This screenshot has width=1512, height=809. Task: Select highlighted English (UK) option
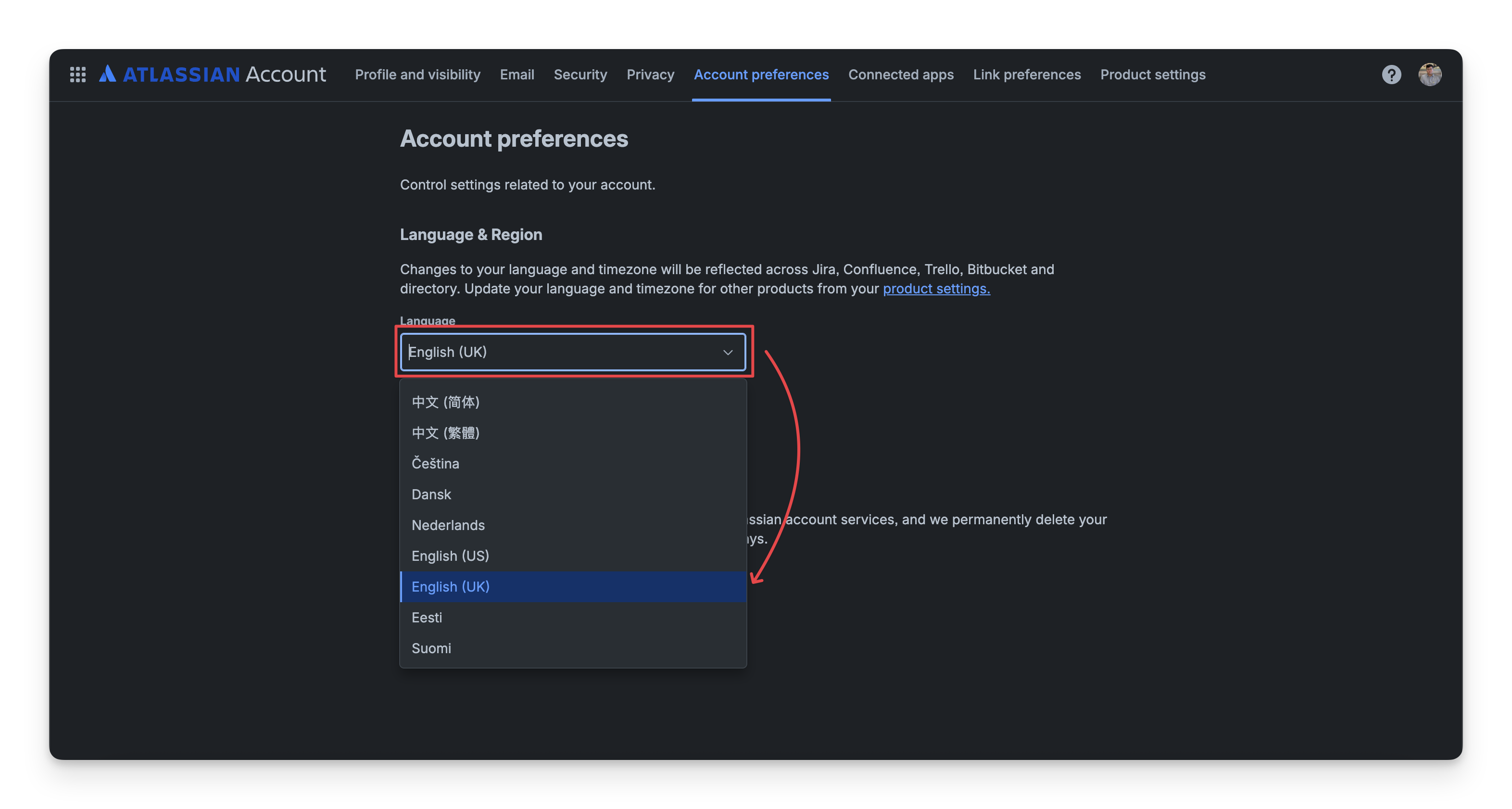450,586
